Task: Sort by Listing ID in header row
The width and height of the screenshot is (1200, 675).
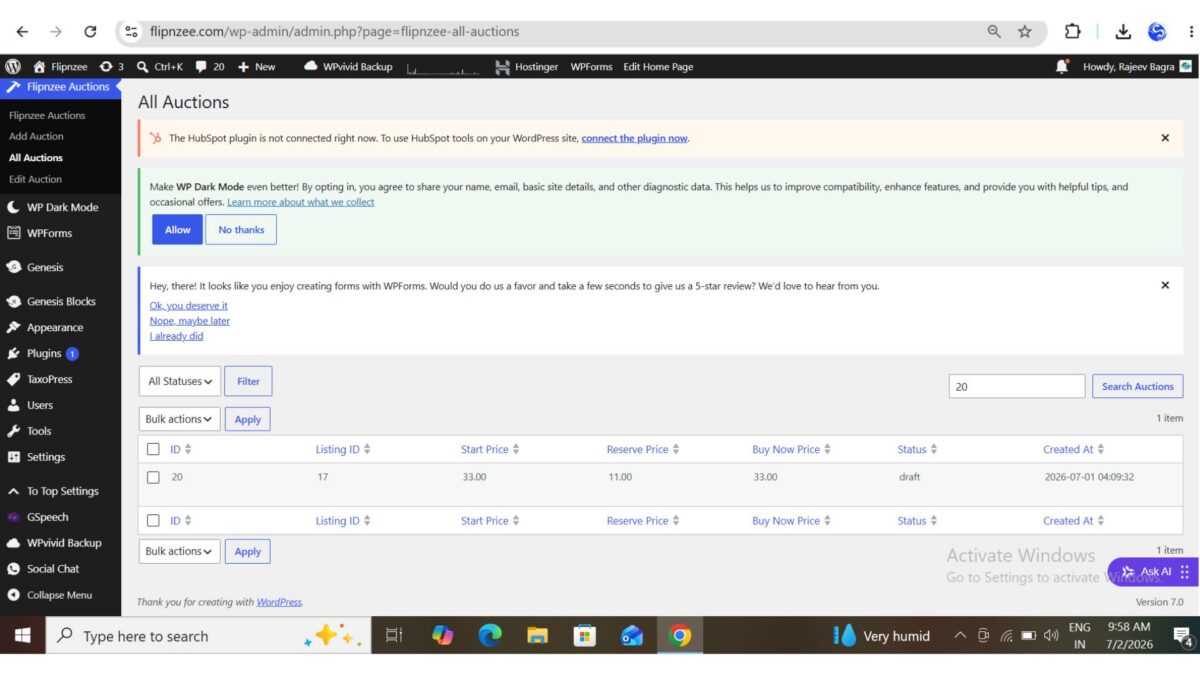Action: pos(343,449)
